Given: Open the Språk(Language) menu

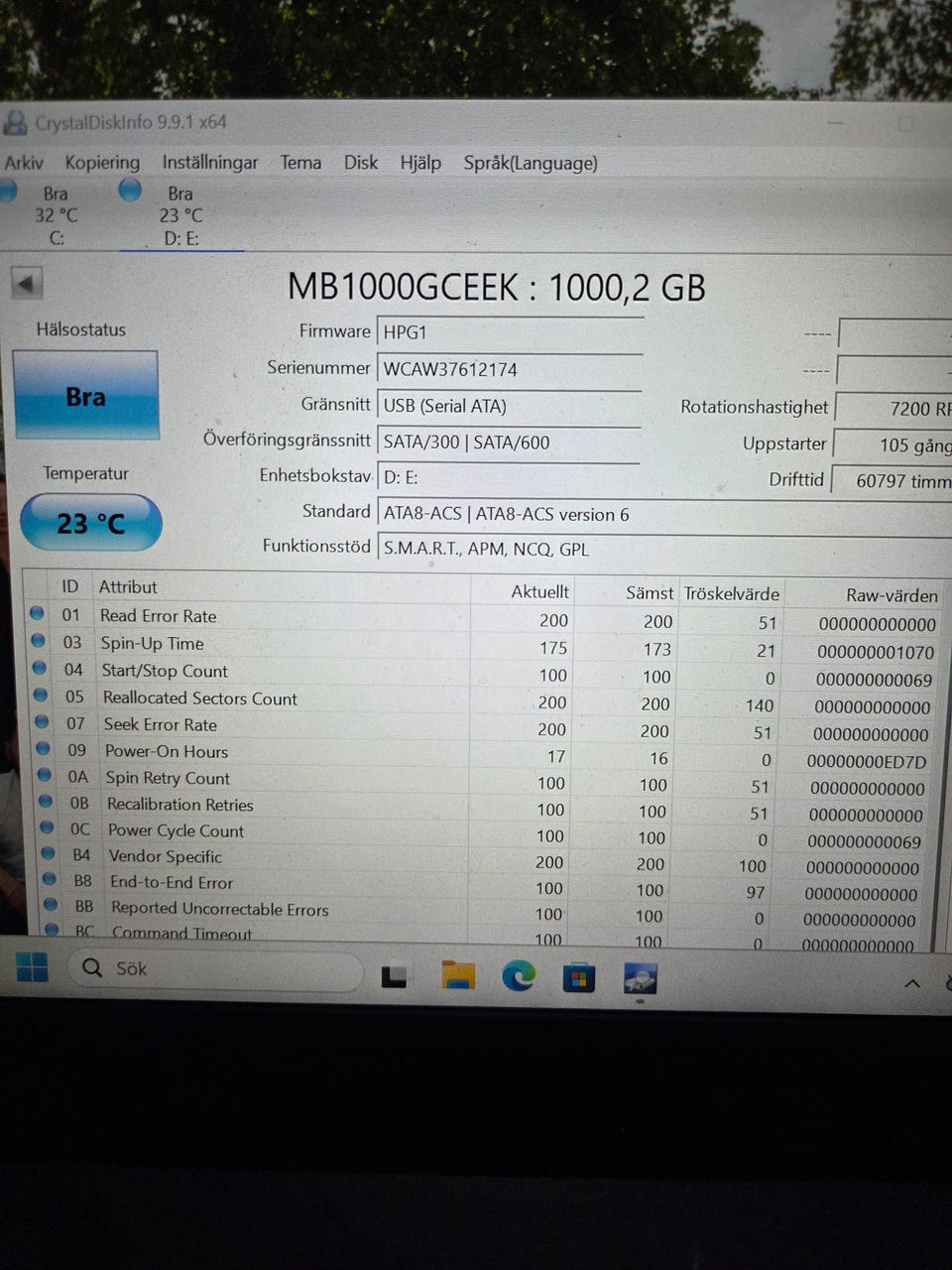Looking at the screenshot, I should [531, 163].
